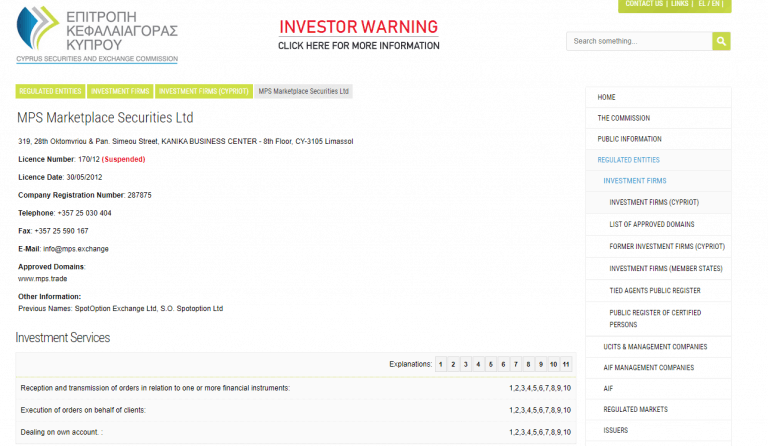Click the Search something input field
Image resolution: width=768 pixels, height=446 pixels.
pyautogui.click(x=639, y=41)
